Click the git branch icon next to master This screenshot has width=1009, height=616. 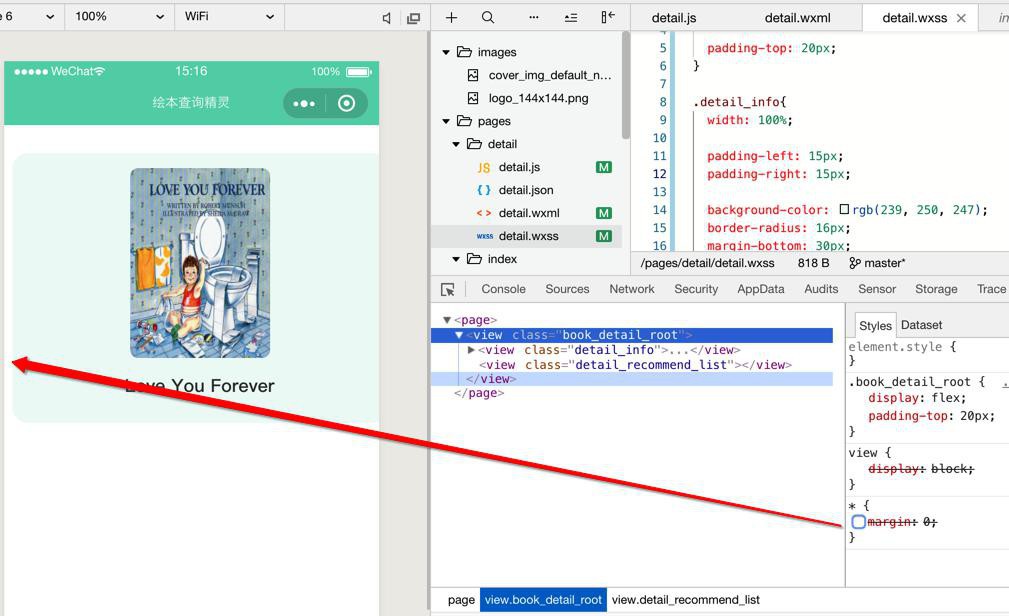point(855,263)
